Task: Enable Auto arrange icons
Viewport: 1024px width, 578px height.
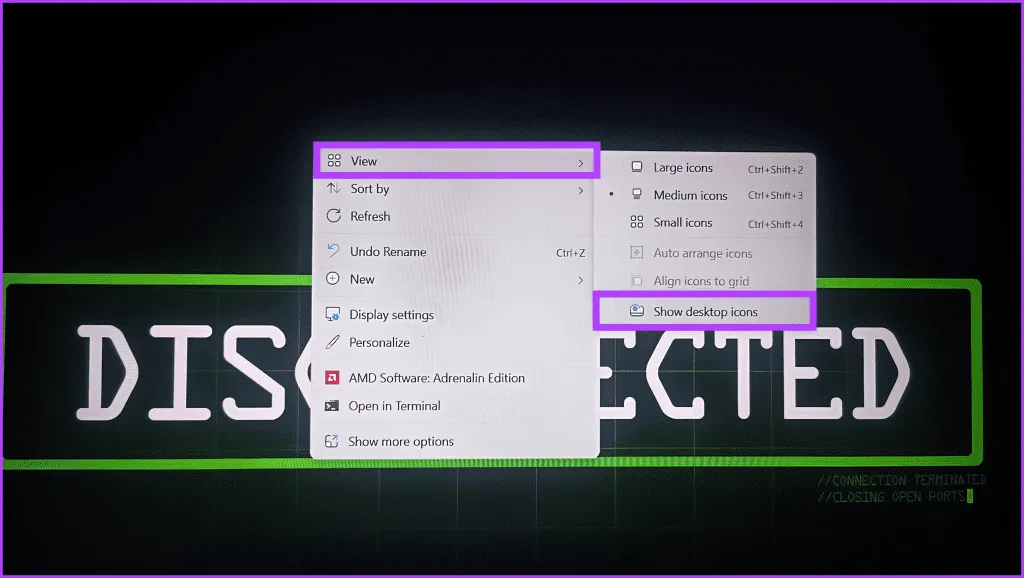Action: pos(702,254)
